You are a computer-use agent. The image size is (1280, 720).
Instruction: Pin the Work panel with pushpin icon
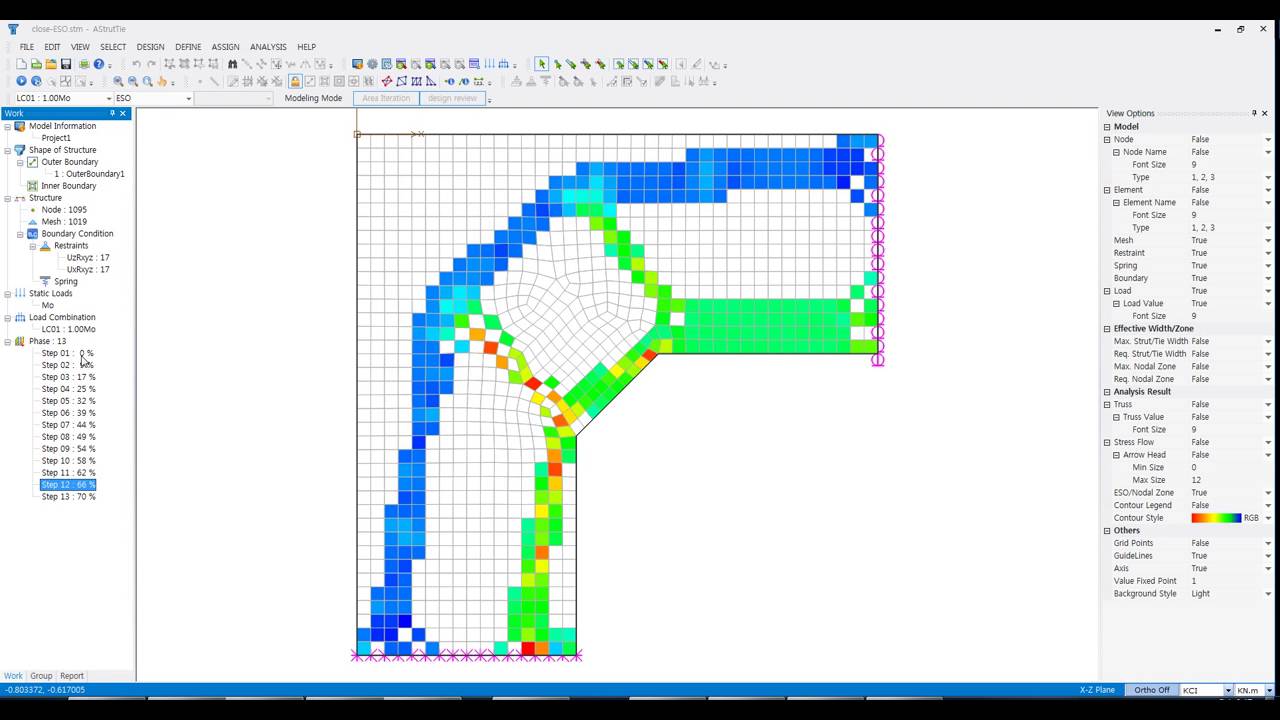tap(112, 113)
